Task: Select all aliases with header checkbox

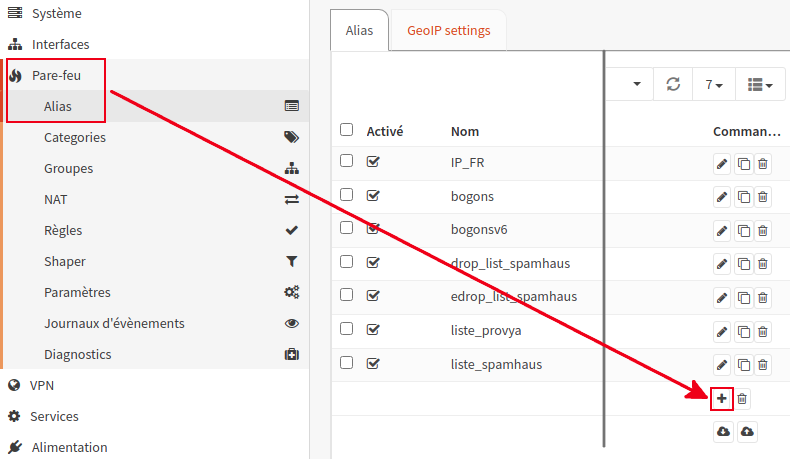Action: point(347,130)
